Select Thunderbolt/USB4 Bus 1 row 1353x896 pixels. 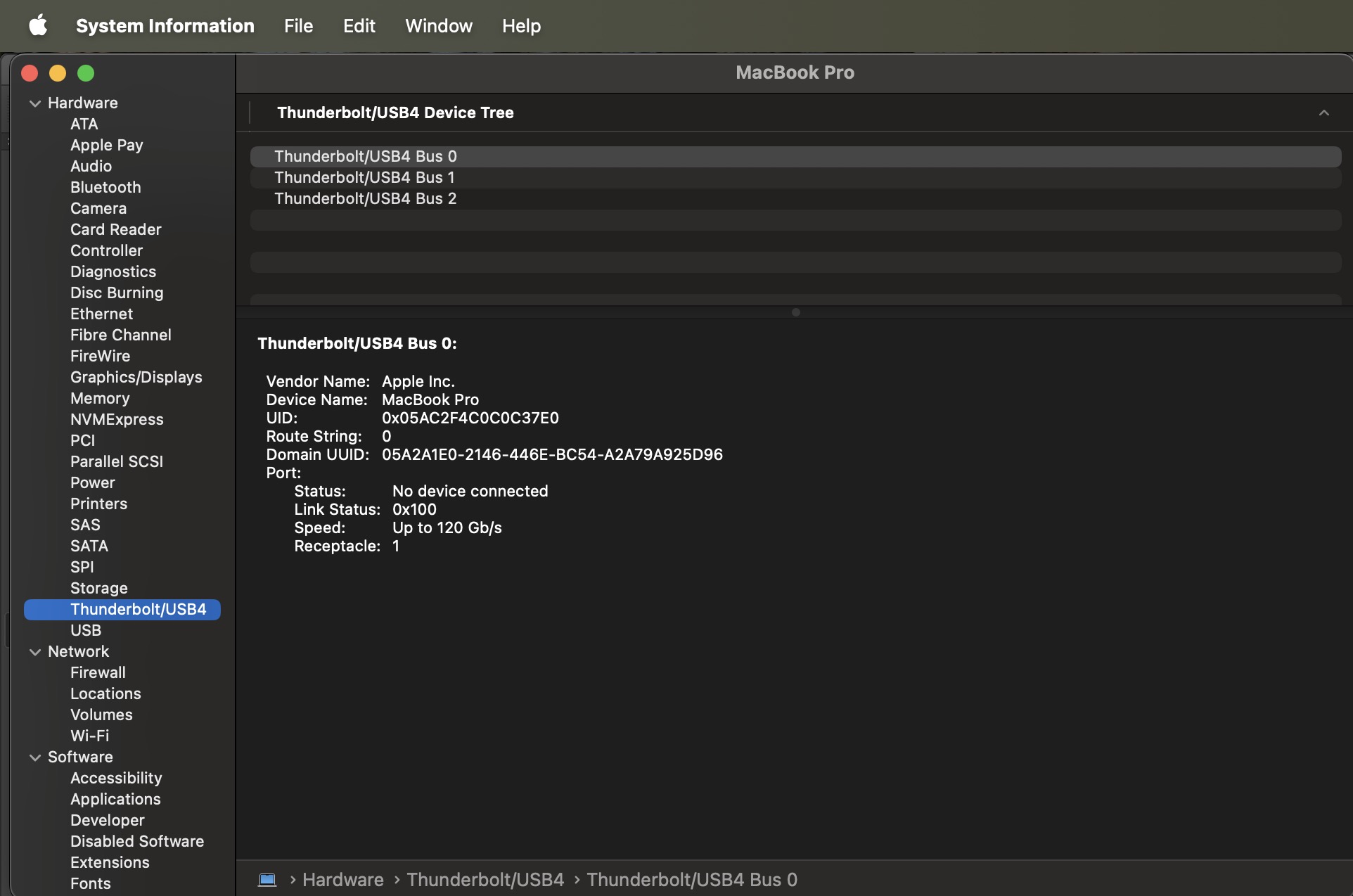point(364,177)
